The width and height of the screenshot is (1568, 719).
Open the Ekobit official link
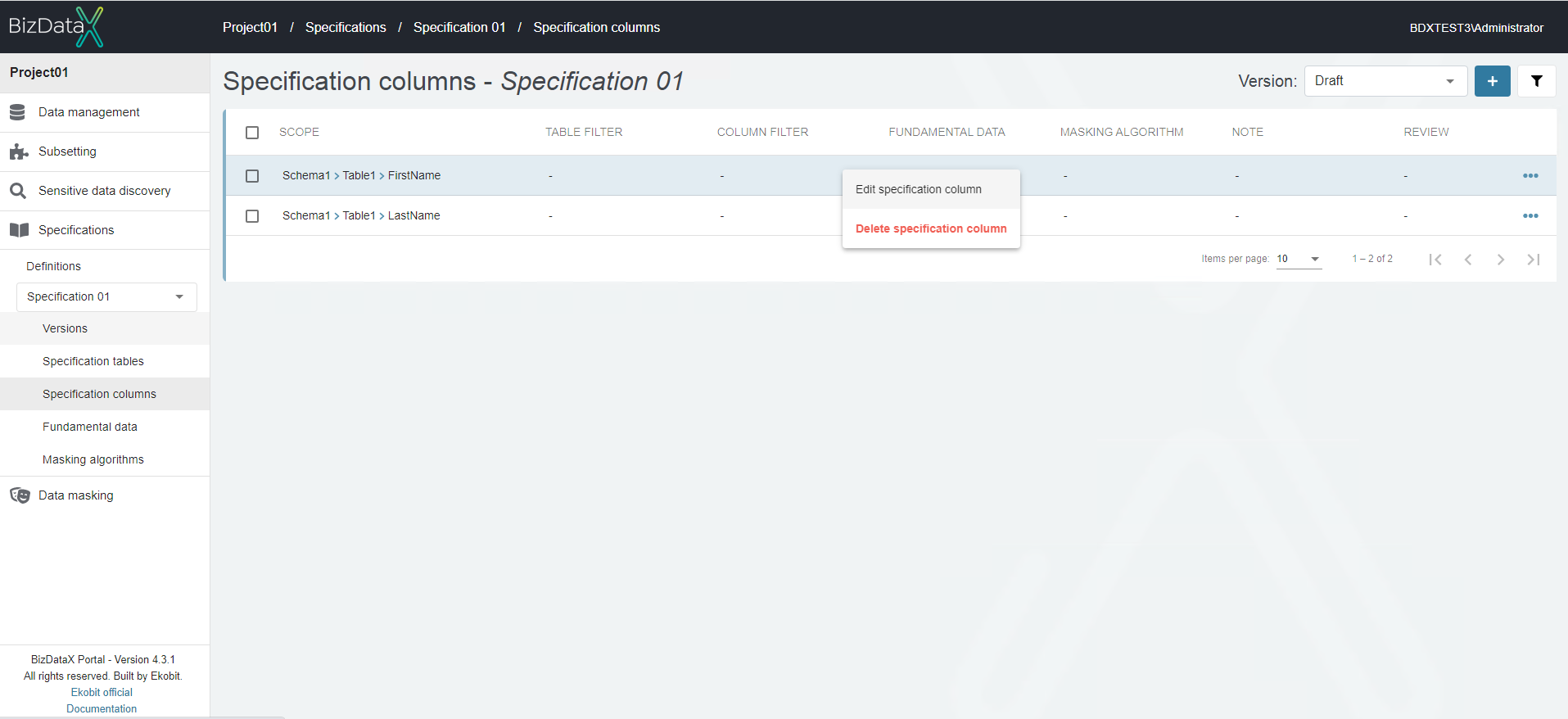click(x=102, y=692)
